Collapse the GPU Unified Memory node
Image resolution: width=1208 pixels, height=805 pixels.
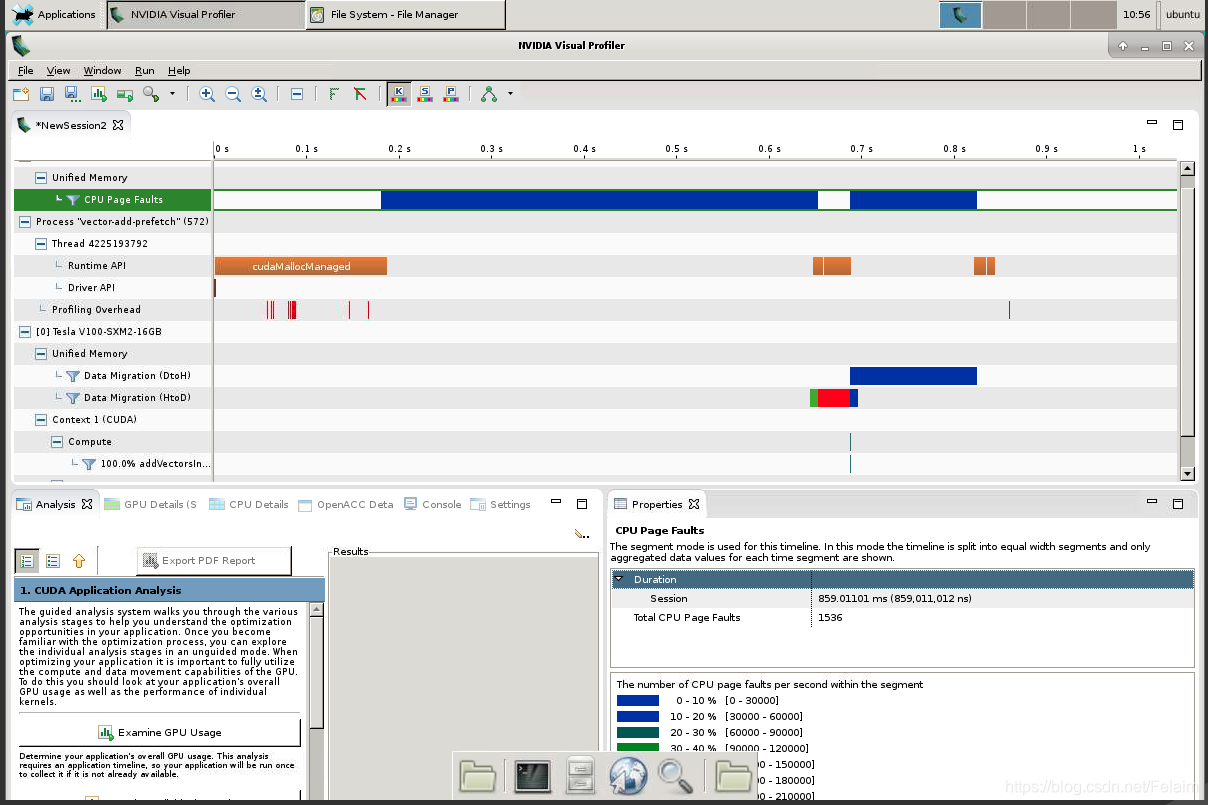(x=41, y=354)
